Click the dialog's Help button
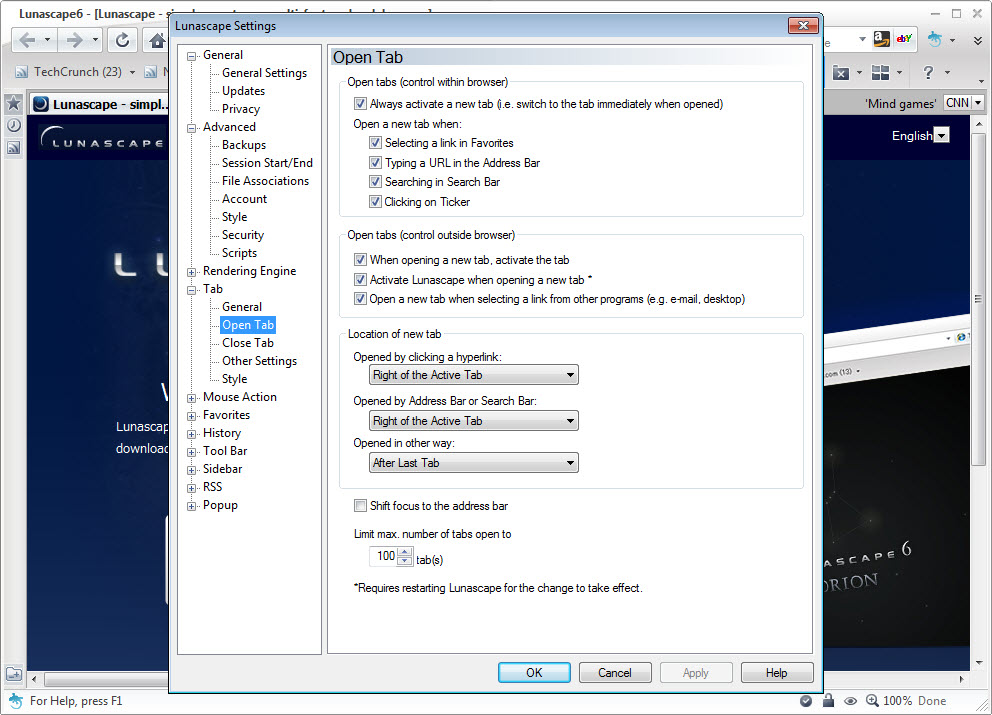This screenshot has width=992, height=715. coord(777,673)
